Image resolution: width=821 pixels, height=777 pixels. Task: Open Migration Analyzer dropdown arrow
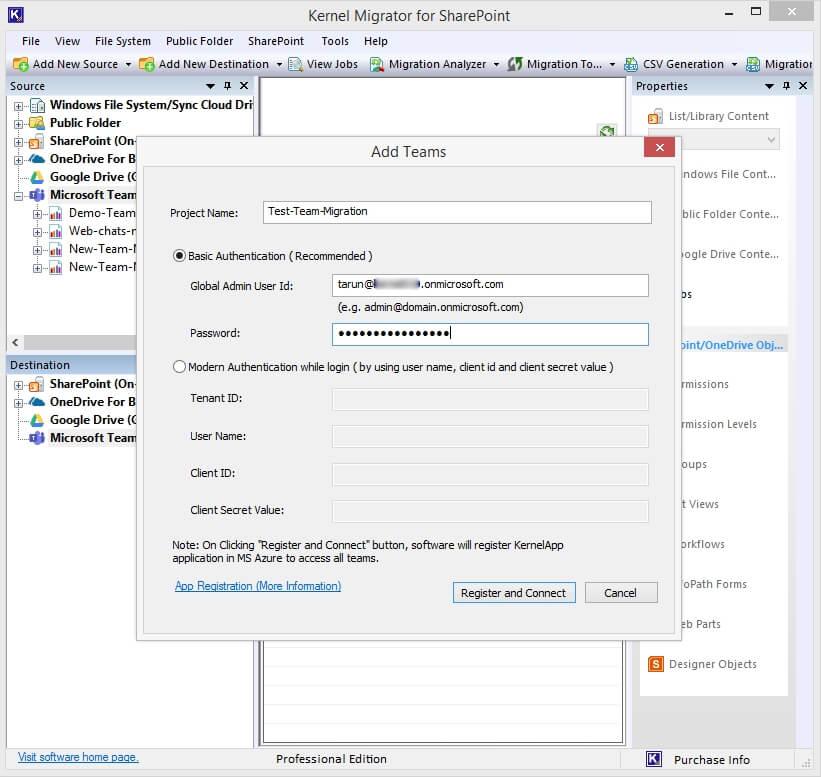point(496,64)
